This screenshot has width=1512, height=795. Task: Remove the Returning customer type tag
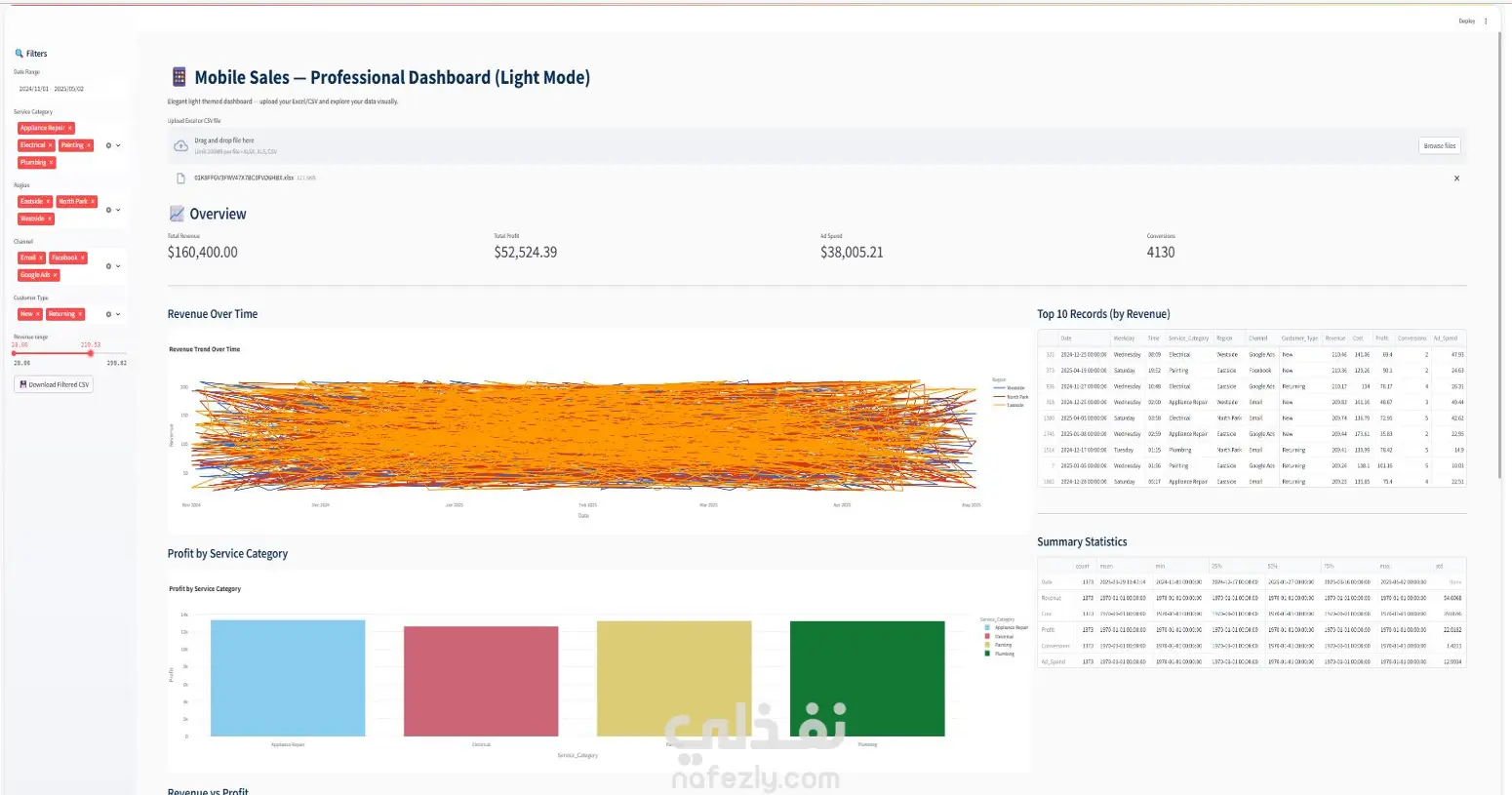80,314
